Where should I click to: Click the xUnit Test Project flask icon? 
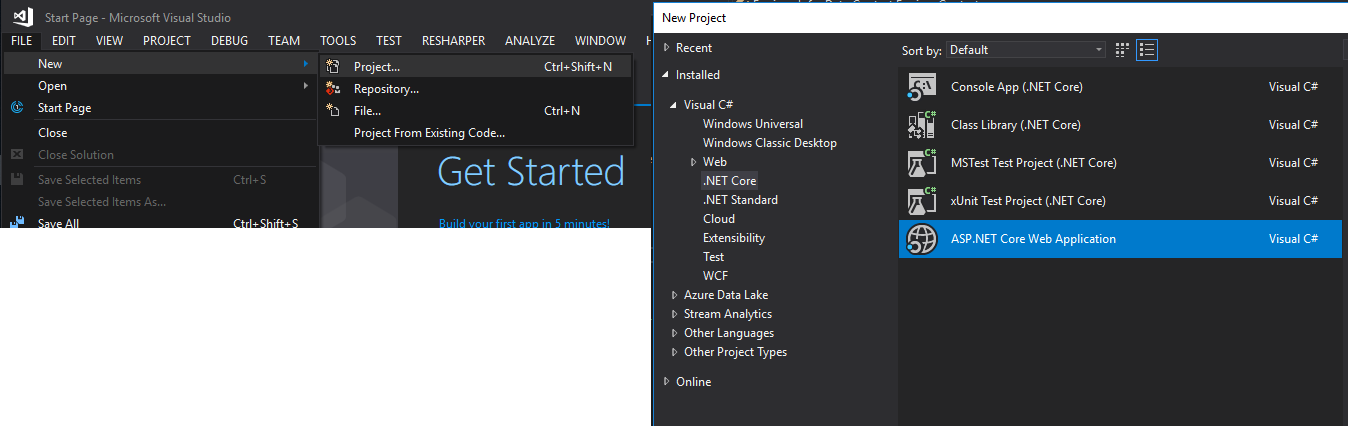click(x=921, y=201)
